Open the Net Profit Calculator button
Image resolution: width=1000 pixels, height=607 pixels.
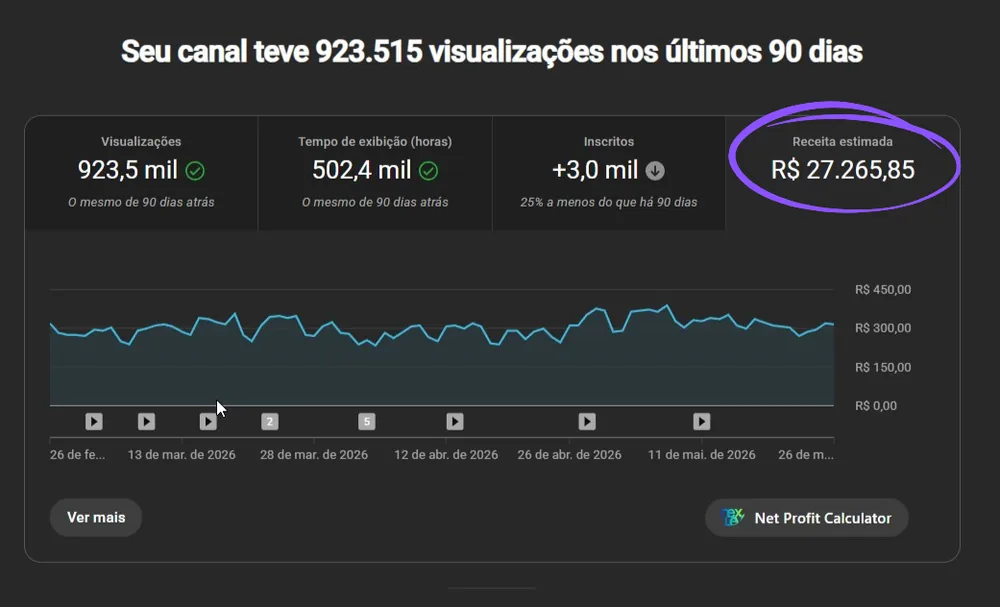[807, 518]
